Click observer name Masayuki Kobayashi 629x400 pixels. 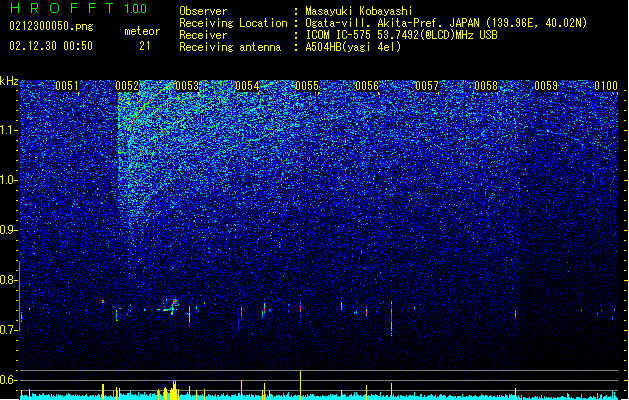click(x=359, y=11)
